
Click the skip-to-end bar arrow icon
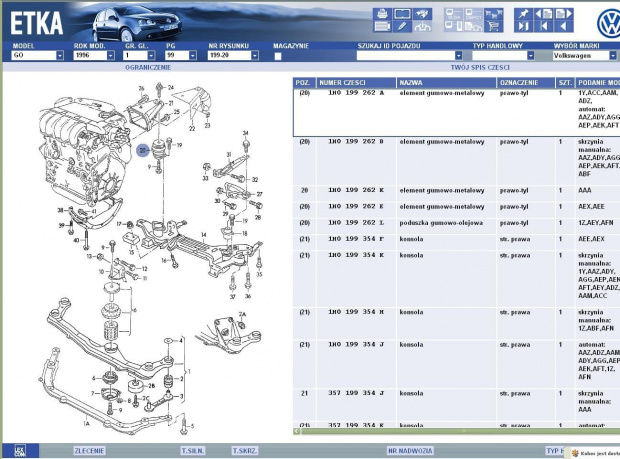click(x=524, y=26)
